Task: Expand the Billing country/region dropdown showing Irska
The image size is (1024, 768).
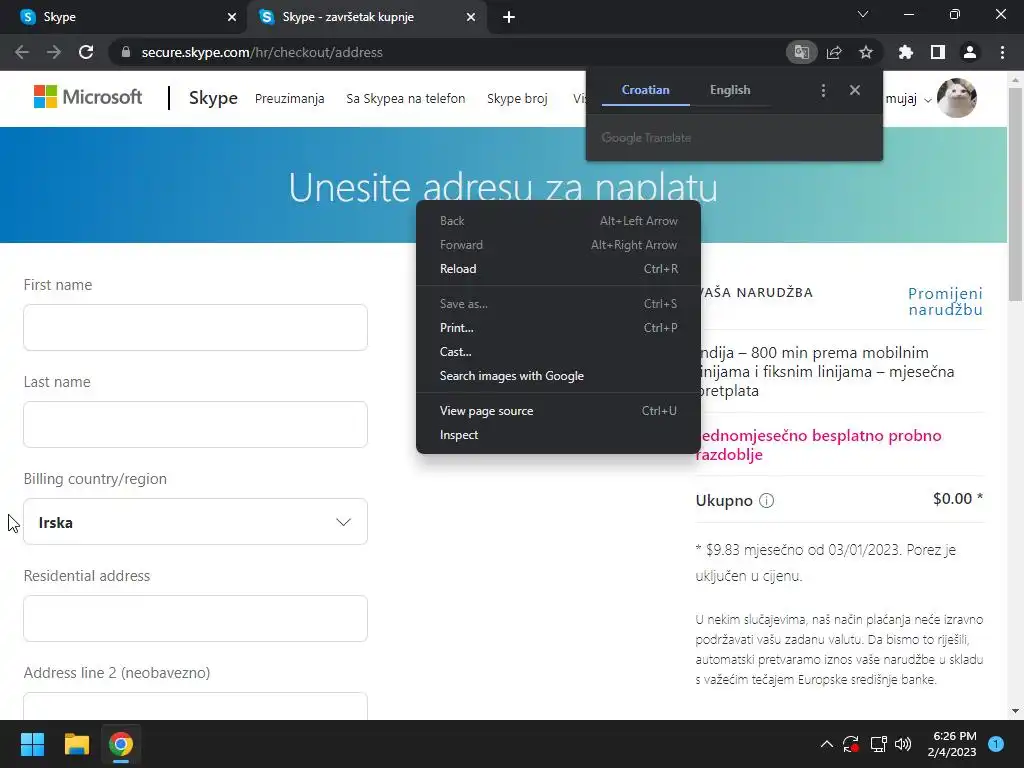Action: (x=195, y=522)
